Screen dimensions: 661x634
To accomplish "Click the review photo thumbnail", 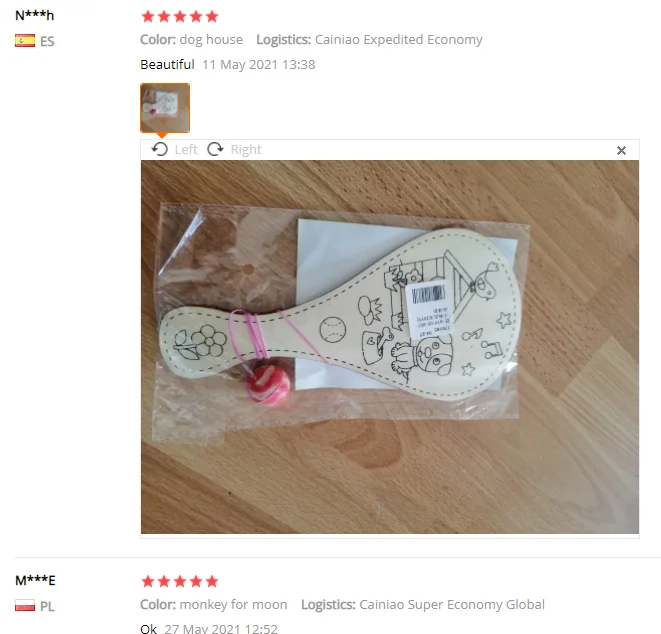I will pyautogui.click(x=165, y=108).
